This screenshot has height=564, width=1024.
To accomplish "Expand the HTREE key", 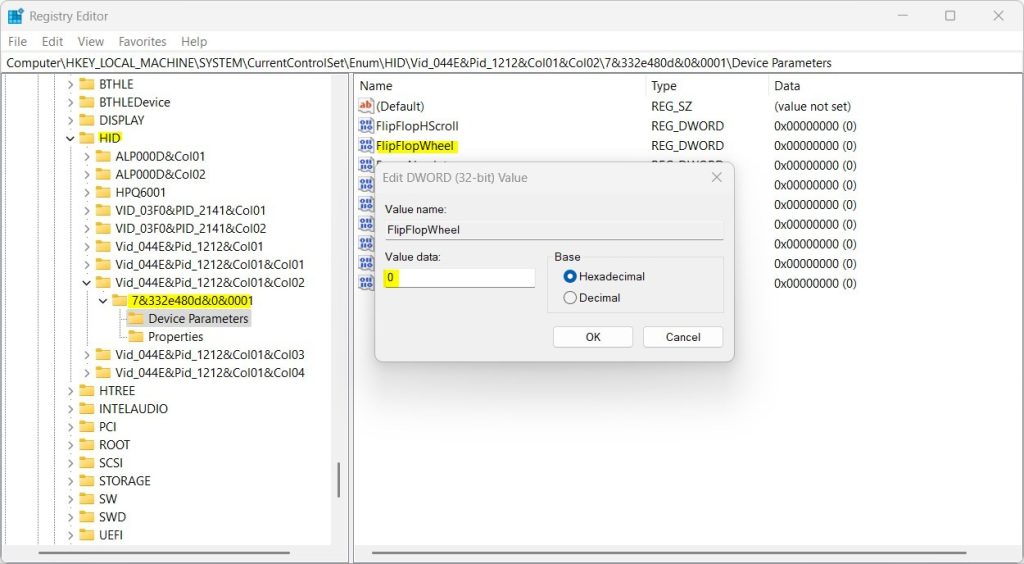I will [71, 390].
